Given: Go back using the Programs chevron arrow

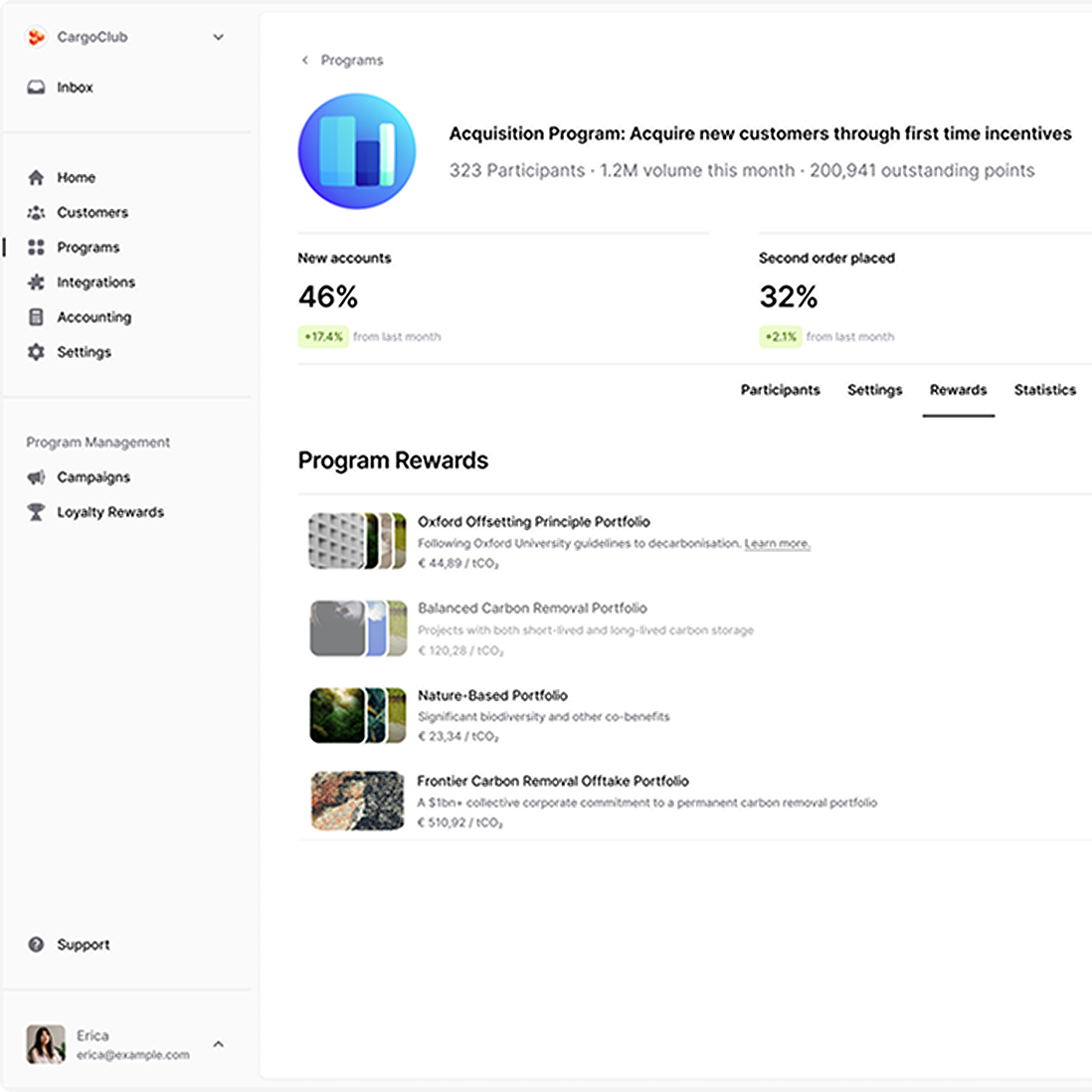Looking at the screenshot, I should (305, 60).
